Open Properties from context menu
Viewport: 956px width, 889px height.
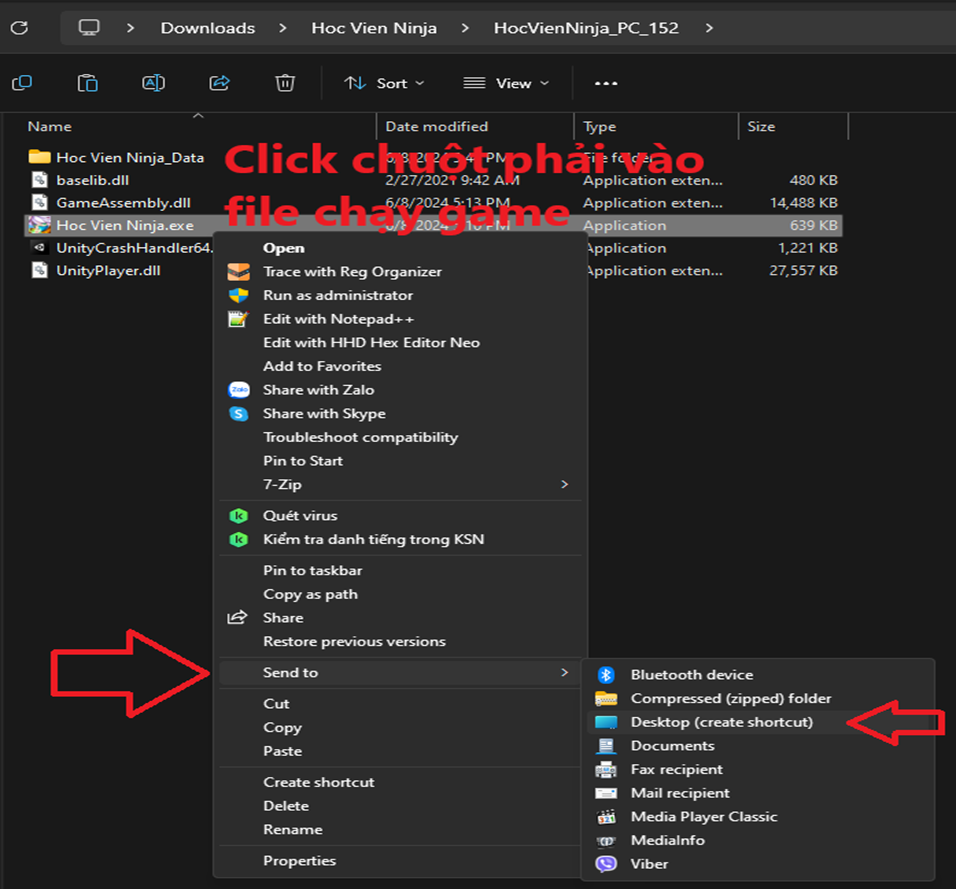pyautogui.click(x=299, y=861)
